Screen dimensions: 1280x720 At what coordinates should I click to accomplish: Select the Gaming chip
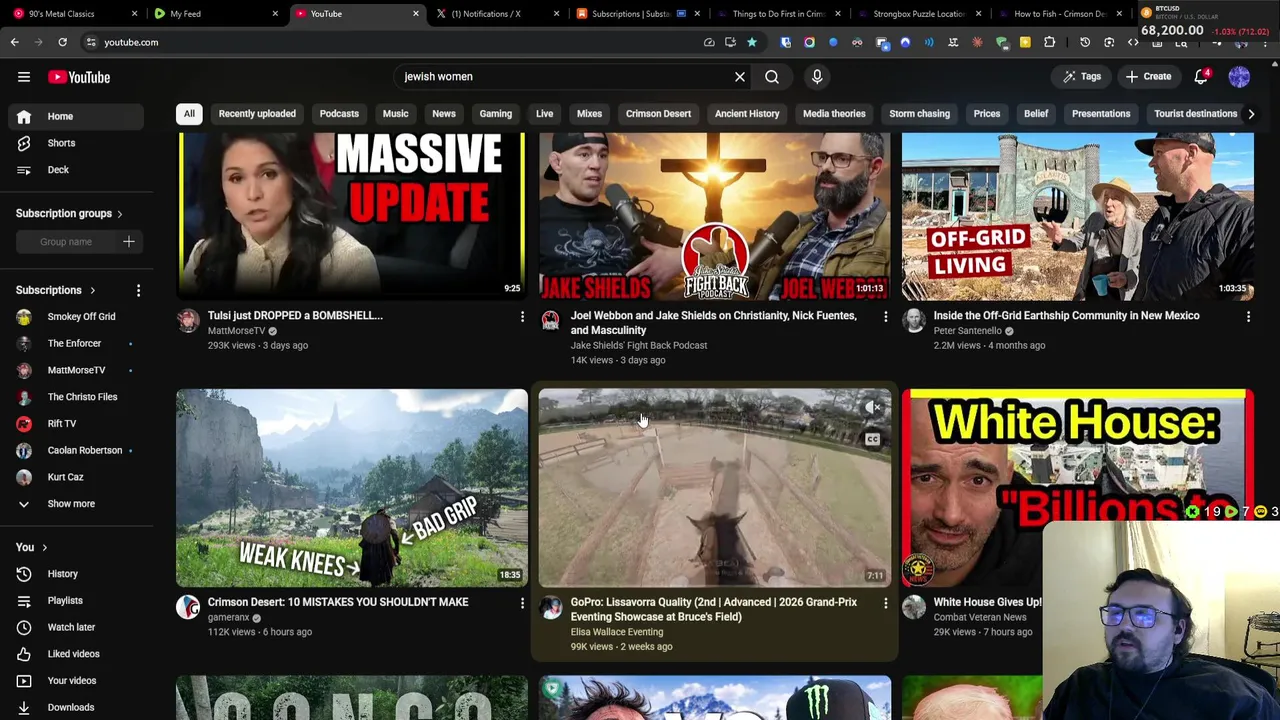coord(495,114)
